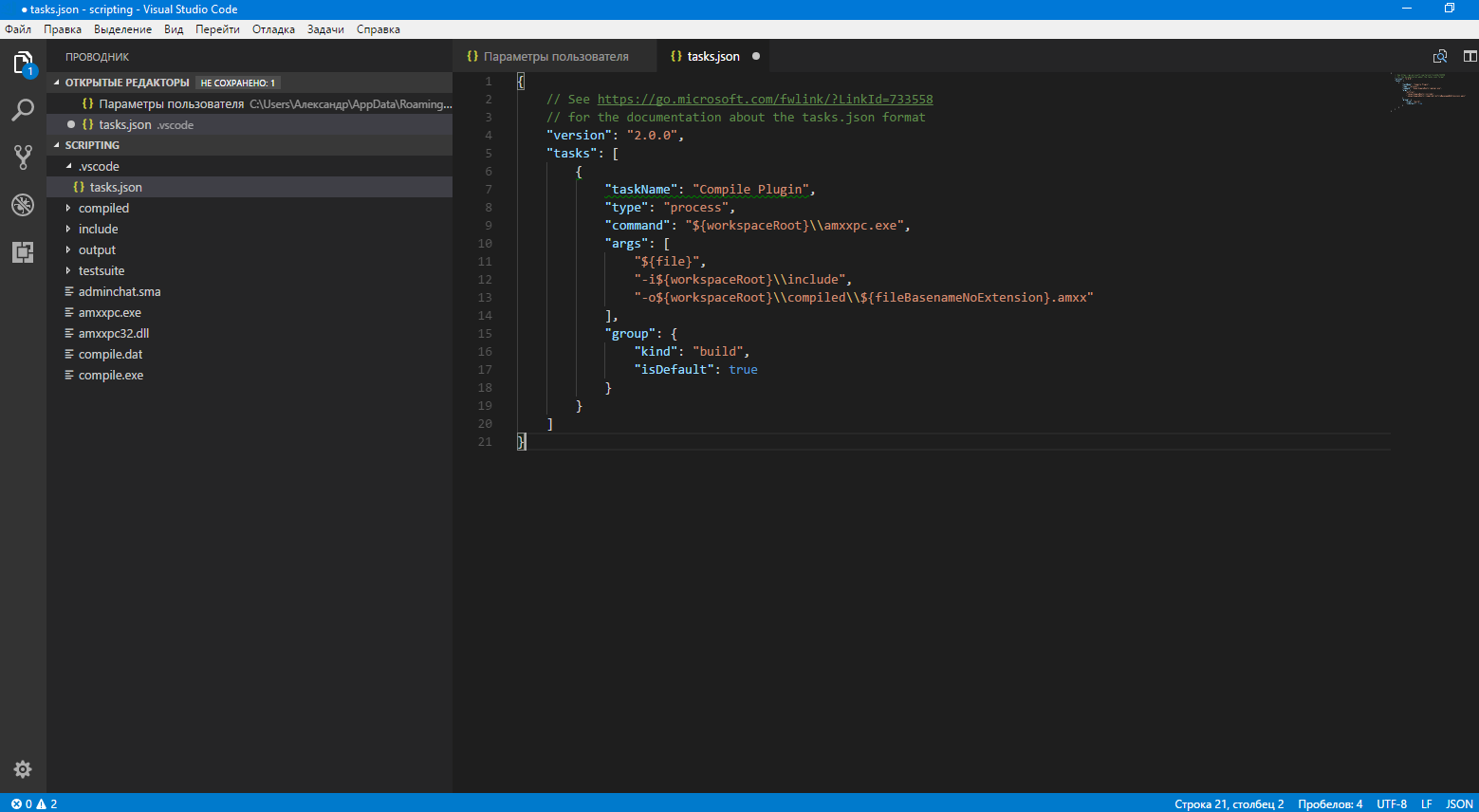The image size is (1479, 812).
Task: Collapse the ОТКРЫТЫЕ РЕДАКТОРЫ section
Action: point(250,83)
